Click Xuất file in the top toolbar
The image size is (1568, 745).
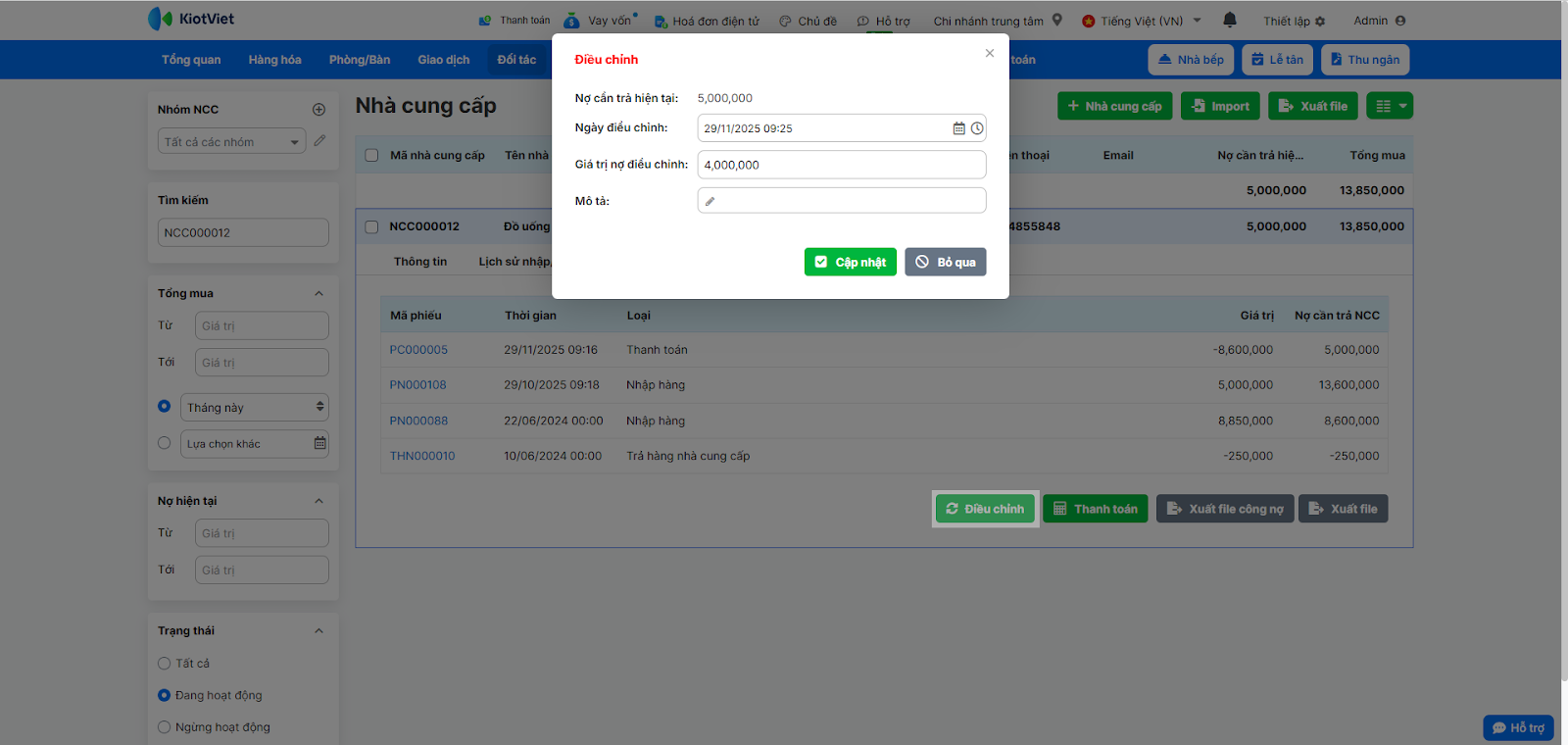(x=1313, y=106)
